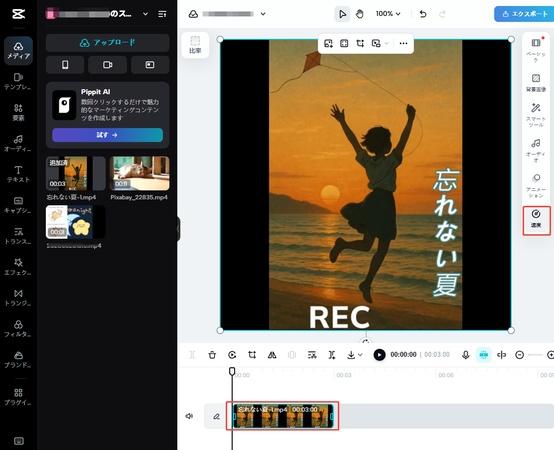Open the 背景画像 background panel

click(x=536, y=83)
